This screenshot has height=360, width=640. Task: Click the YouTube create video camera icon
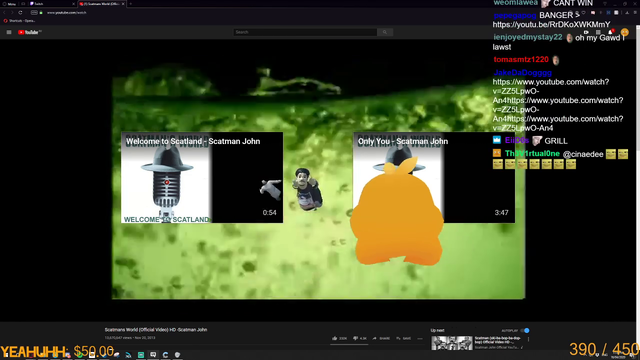point(586,32)
